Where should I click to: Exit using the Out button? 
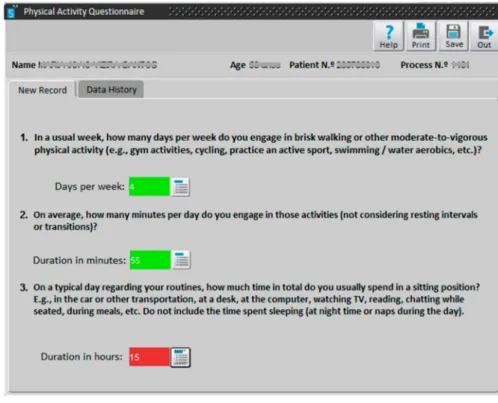(484, 36)
